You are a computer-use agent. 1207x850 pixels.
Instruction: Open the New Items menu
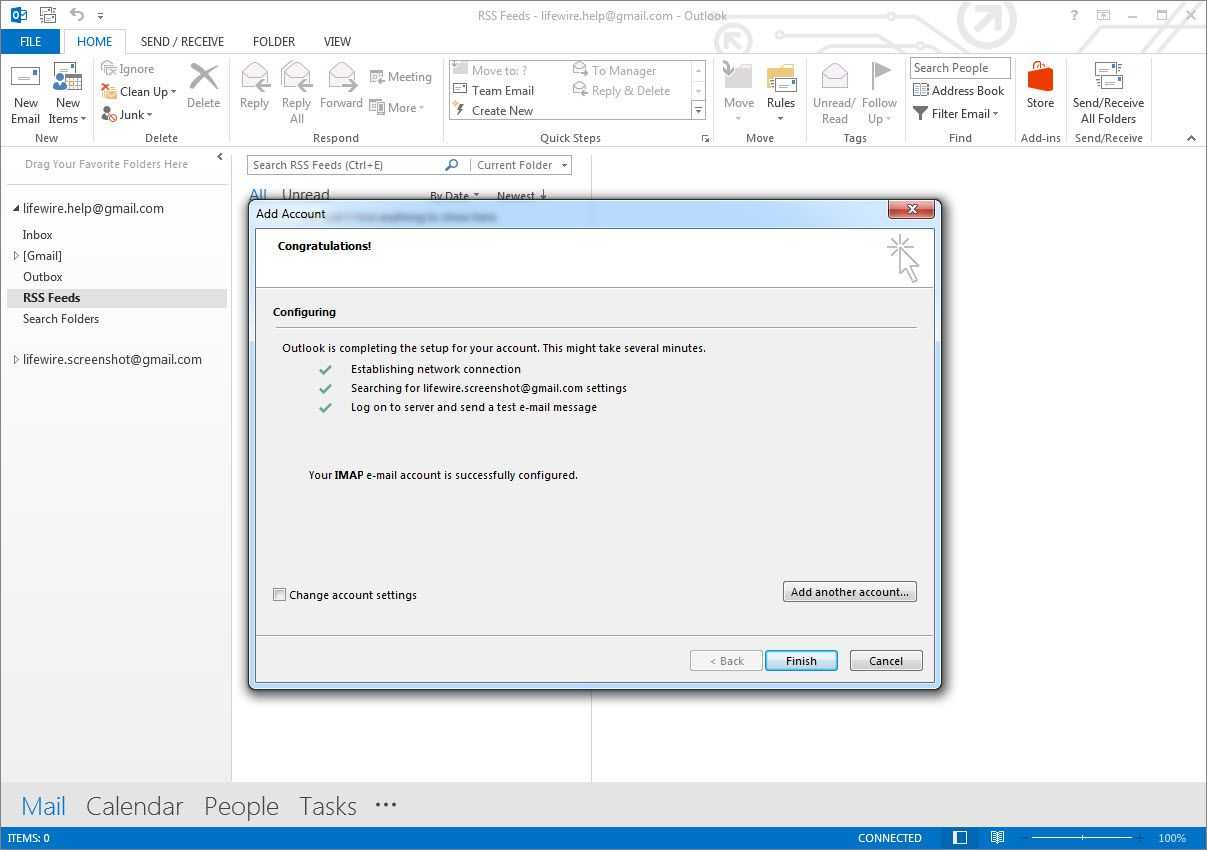coord(68,94)
